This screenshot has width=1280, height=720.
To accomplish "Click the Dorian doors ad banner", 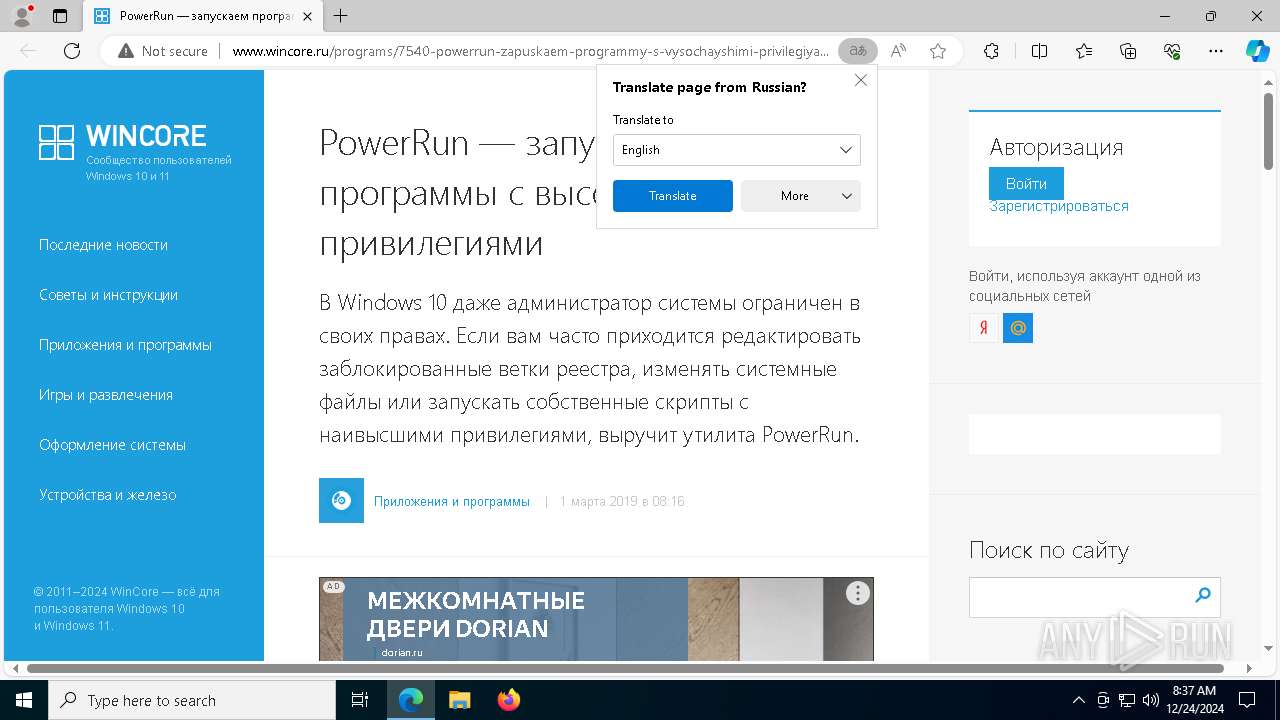I will [x=596, y=619].
